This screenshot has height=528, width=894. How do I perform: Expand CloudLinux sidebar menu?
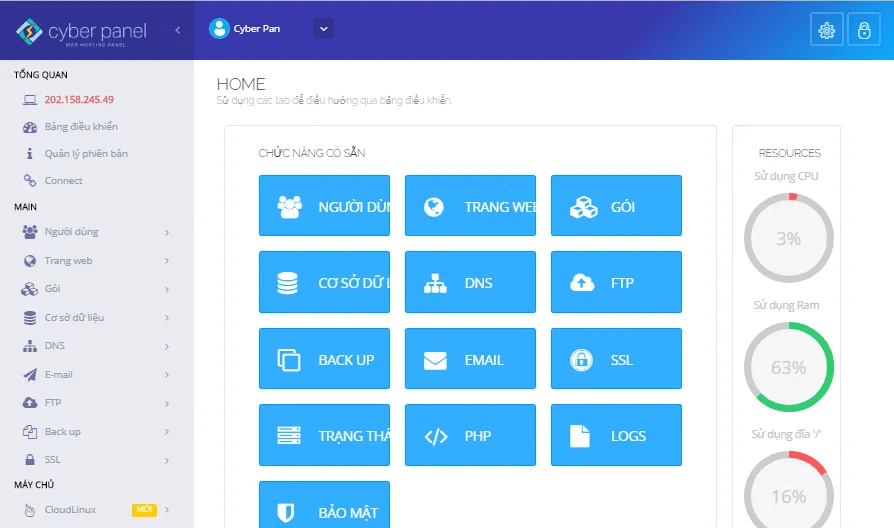pos(96,510)
